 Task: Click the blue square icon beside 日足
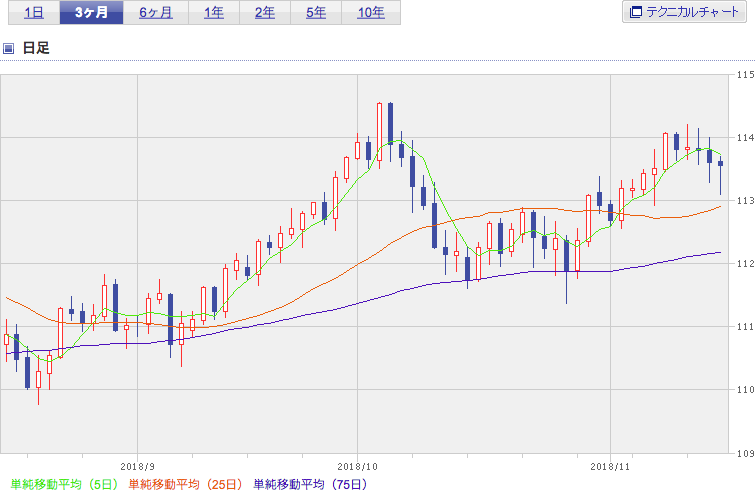(8, 48)
